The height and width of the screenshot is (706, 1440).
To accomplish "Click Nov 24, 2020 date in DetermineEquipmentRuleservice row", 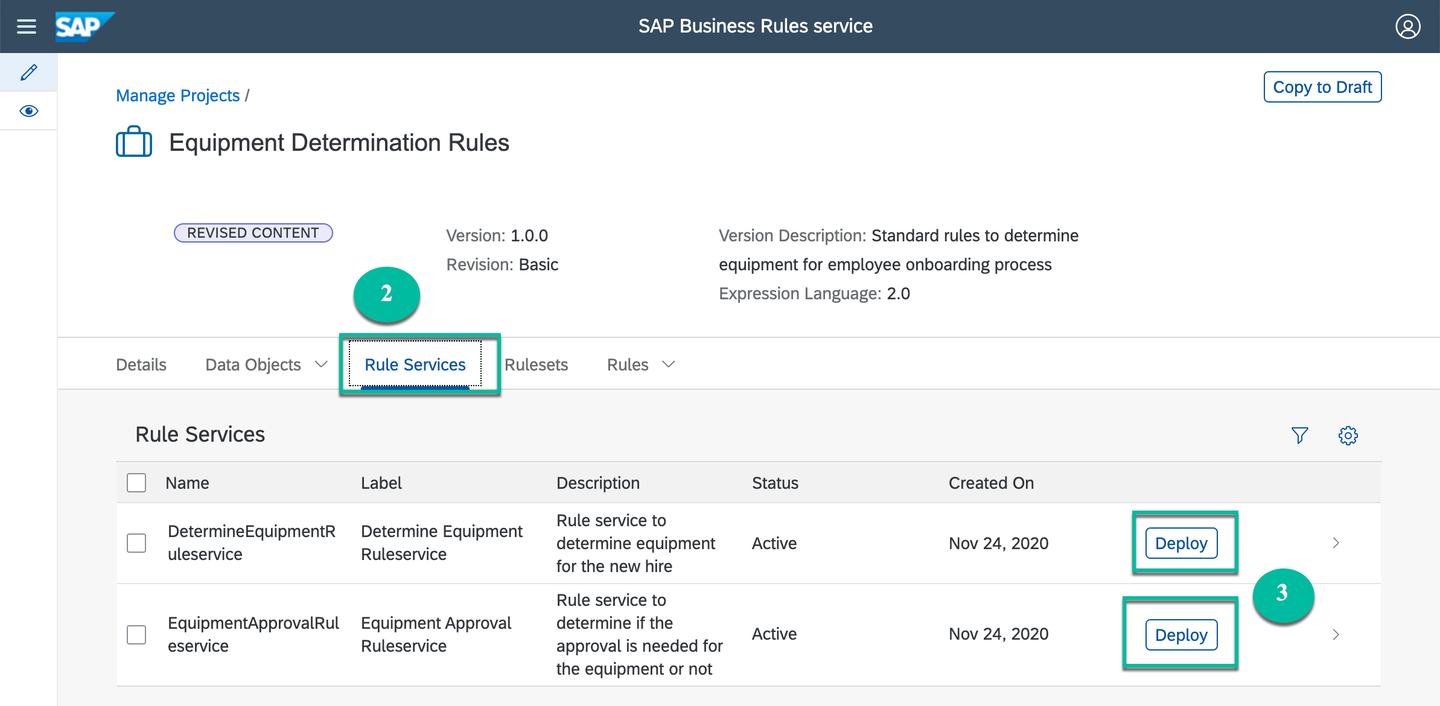I will tap(998, 543).
